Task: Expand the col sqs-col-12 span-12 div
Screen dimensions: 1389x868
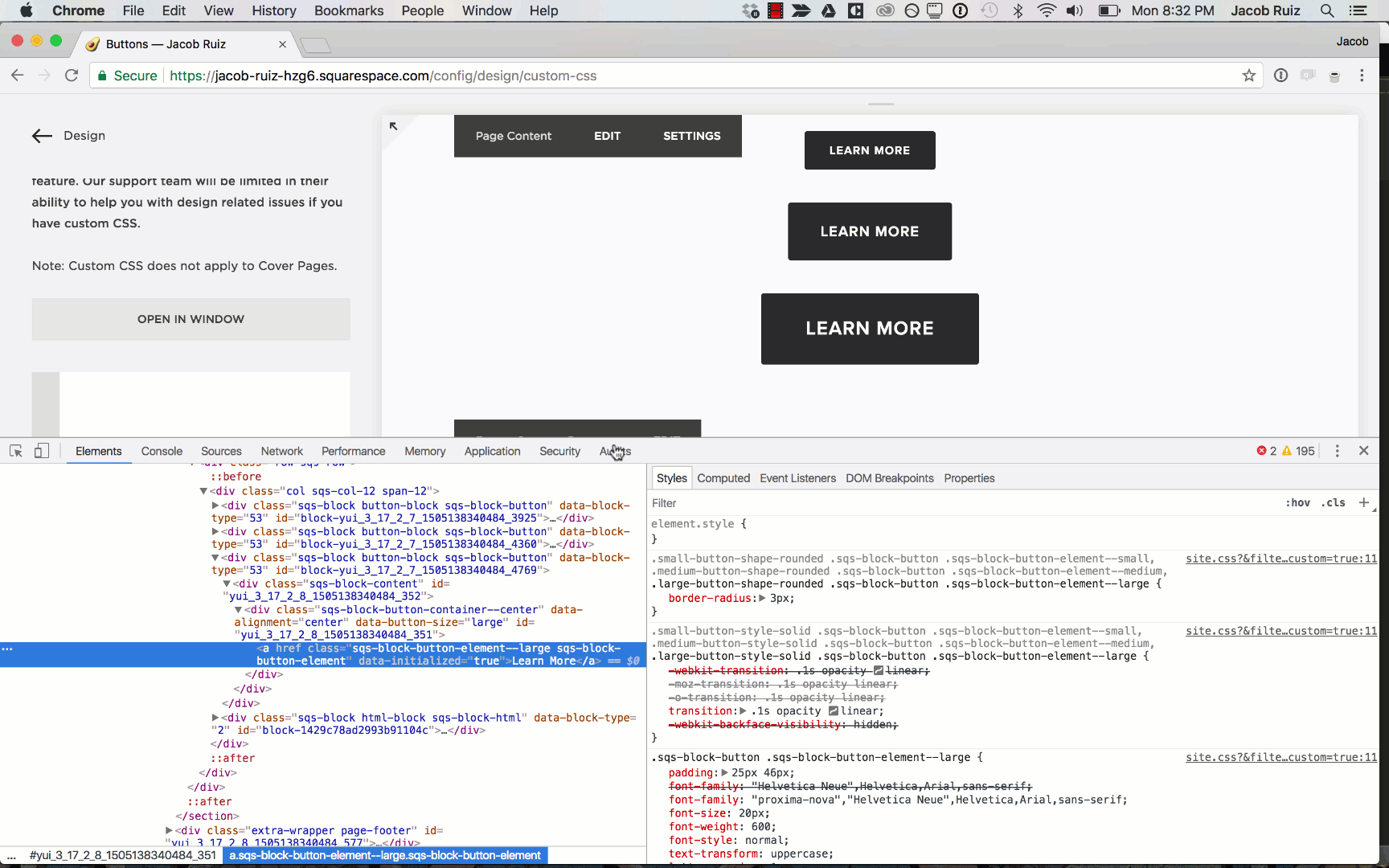Action: [203, 491]
